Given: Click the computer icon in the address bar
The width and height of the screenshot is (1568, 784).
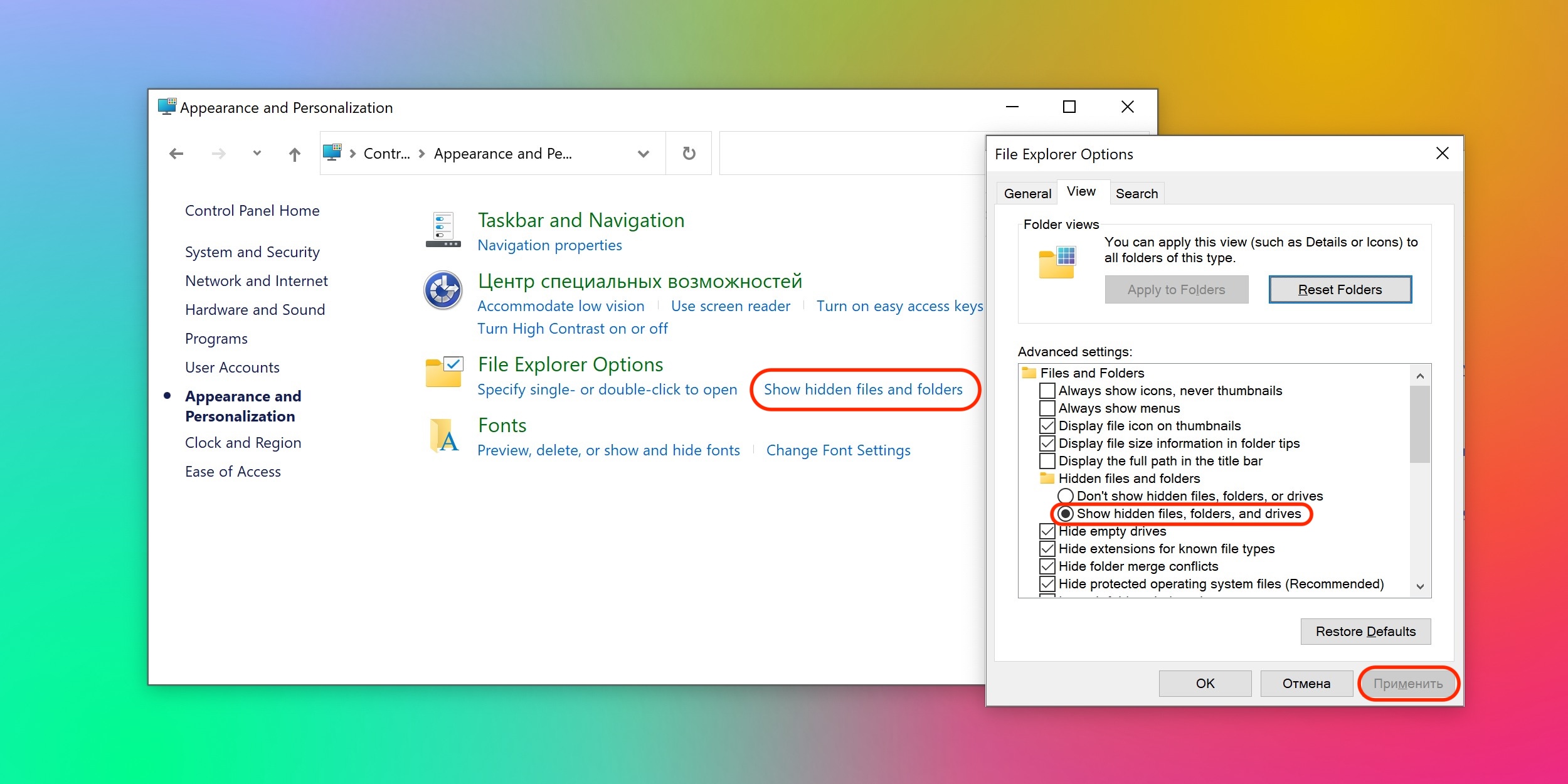Looking at the screenshot, I should [332, 152].
